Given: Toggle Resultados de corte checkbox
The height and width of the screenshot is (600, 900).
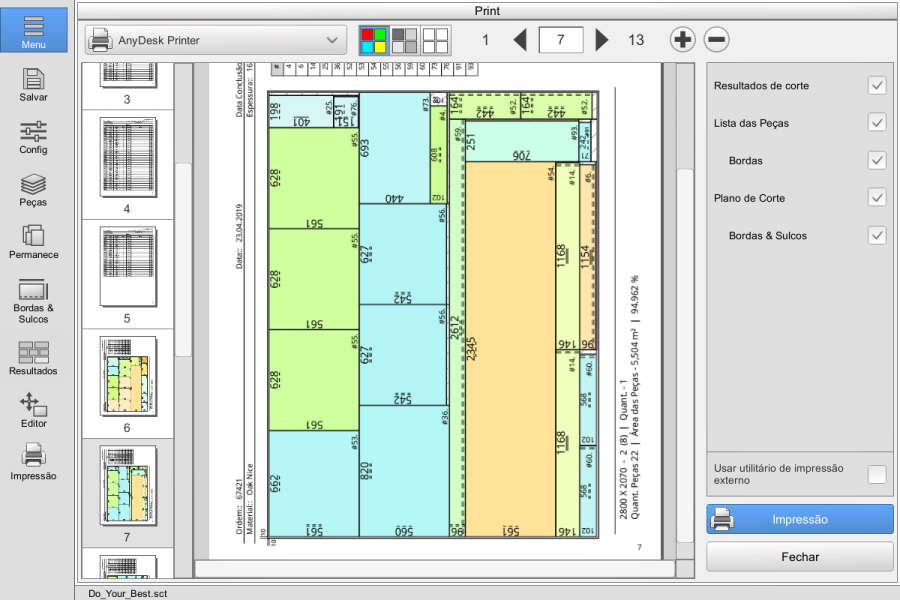Looking at the screenshot, I should [x=877, y=86].
